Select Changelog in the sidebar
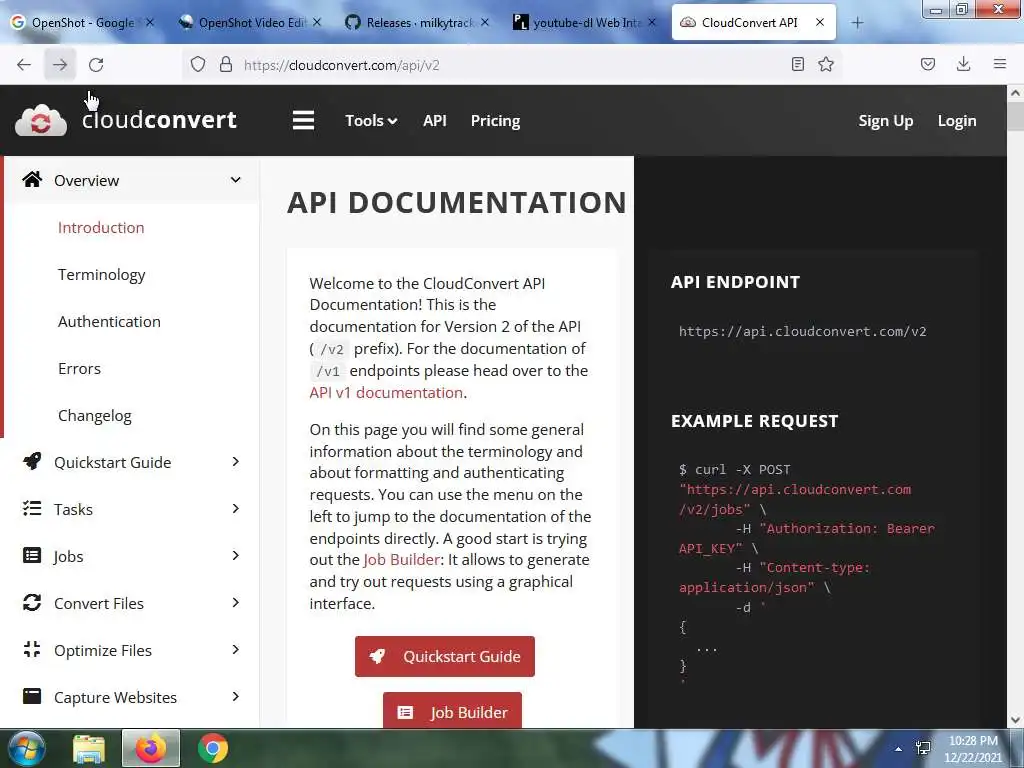The height and width of the screenshot is (768, 1024). 95,415
